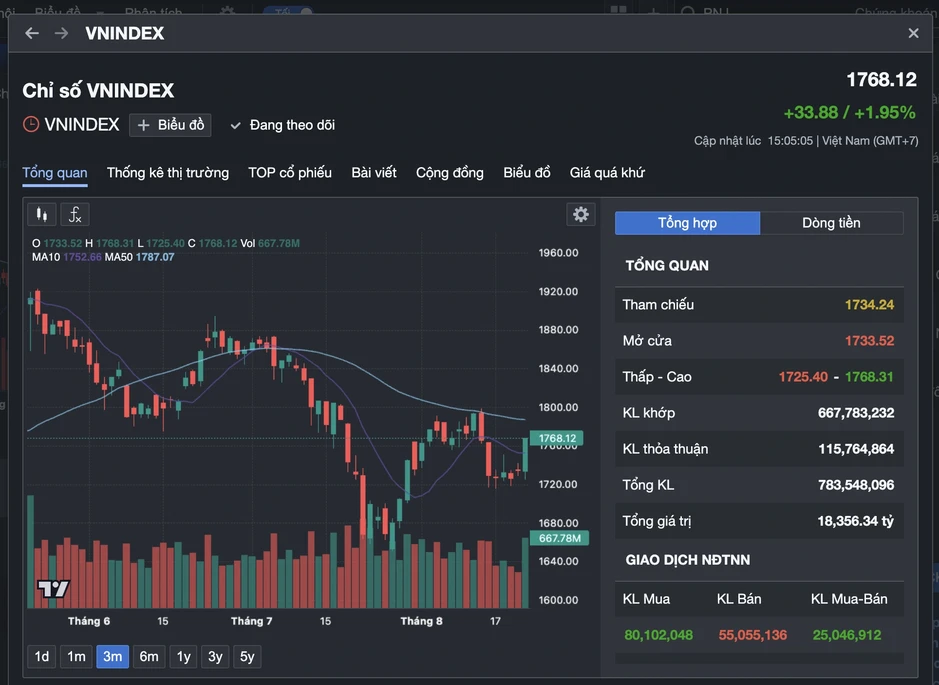The image size is (939, 685).
Task: Change chart type with the candlestick icon
Action: 42,214
